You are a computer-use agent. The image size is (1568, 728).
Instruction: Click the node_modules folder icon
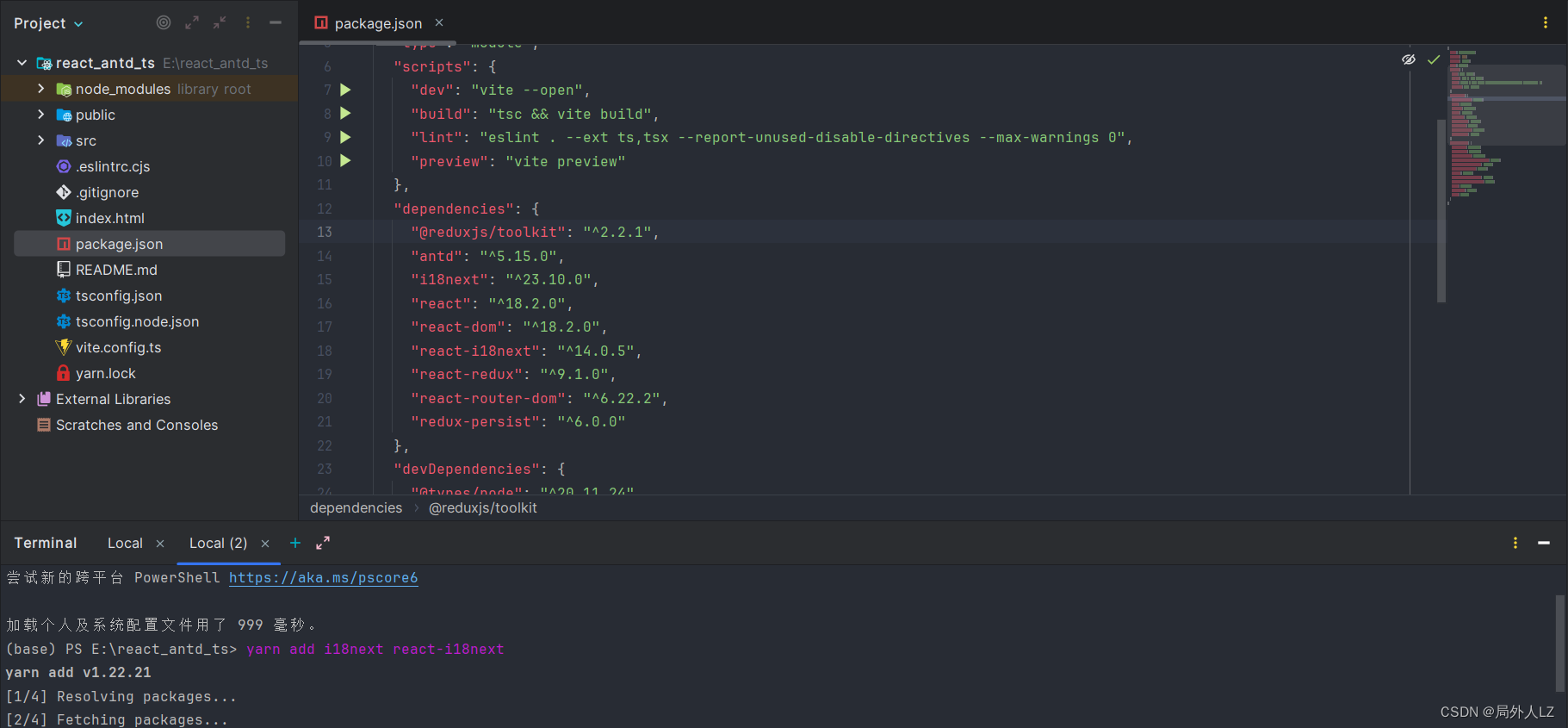(x=64, y=89)
